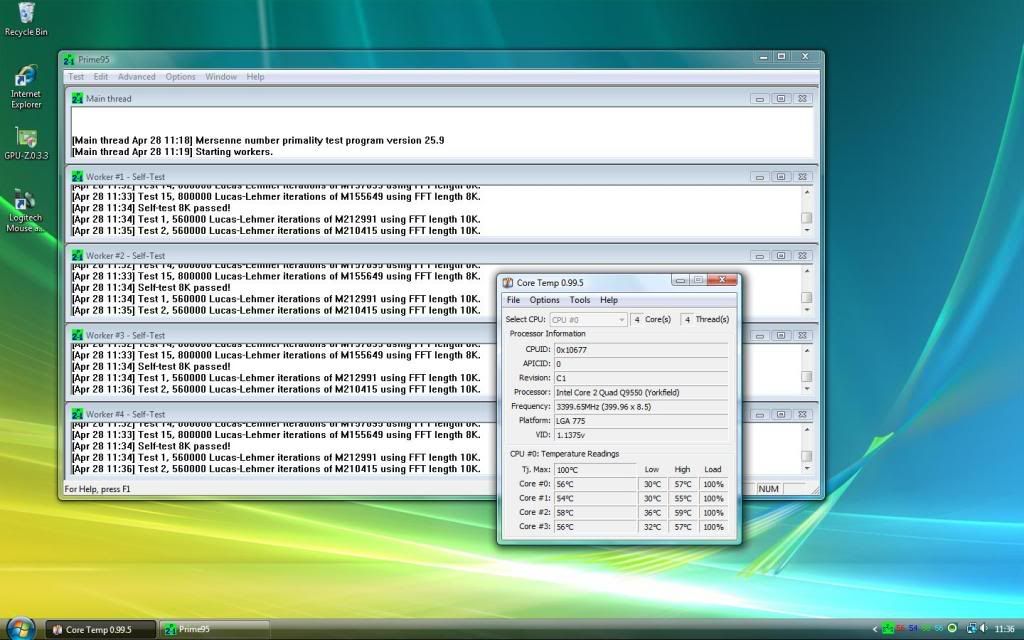Click the Revision field C1

point(641,379)
